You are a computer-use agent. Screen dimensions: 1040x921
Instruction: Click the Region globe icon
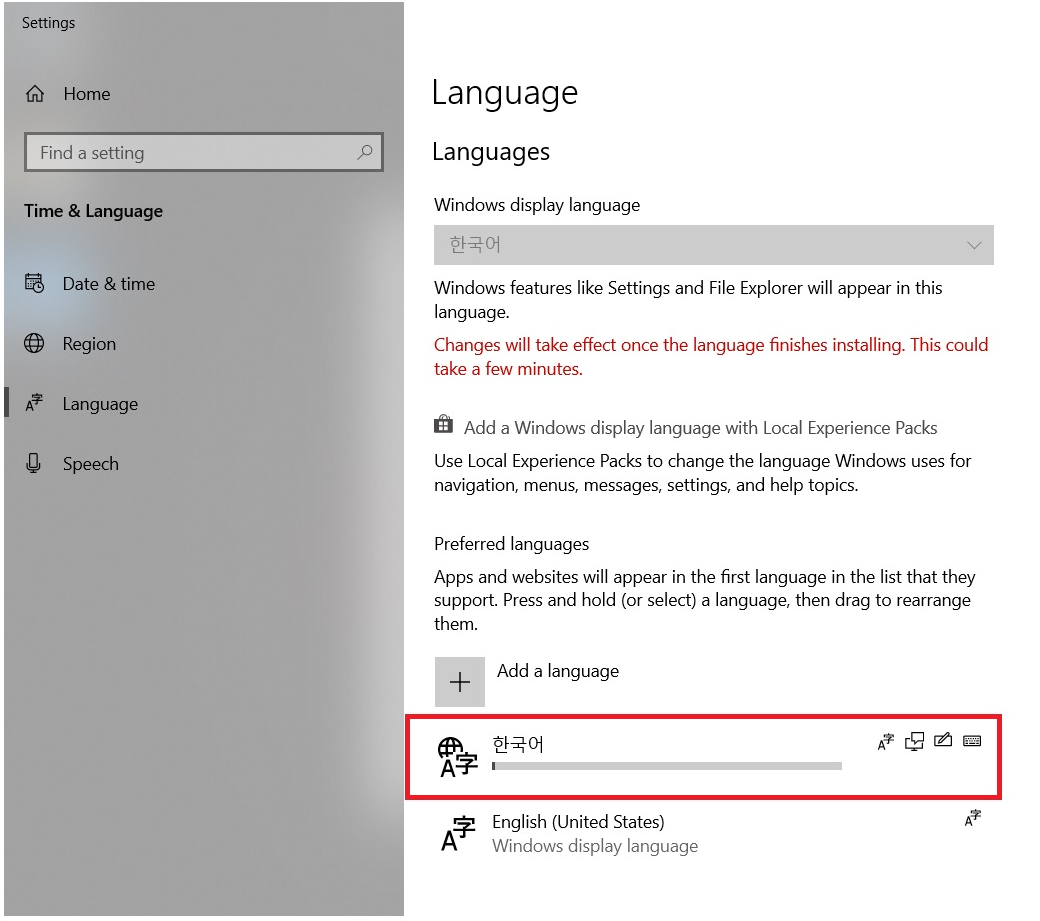pos(34,343)
